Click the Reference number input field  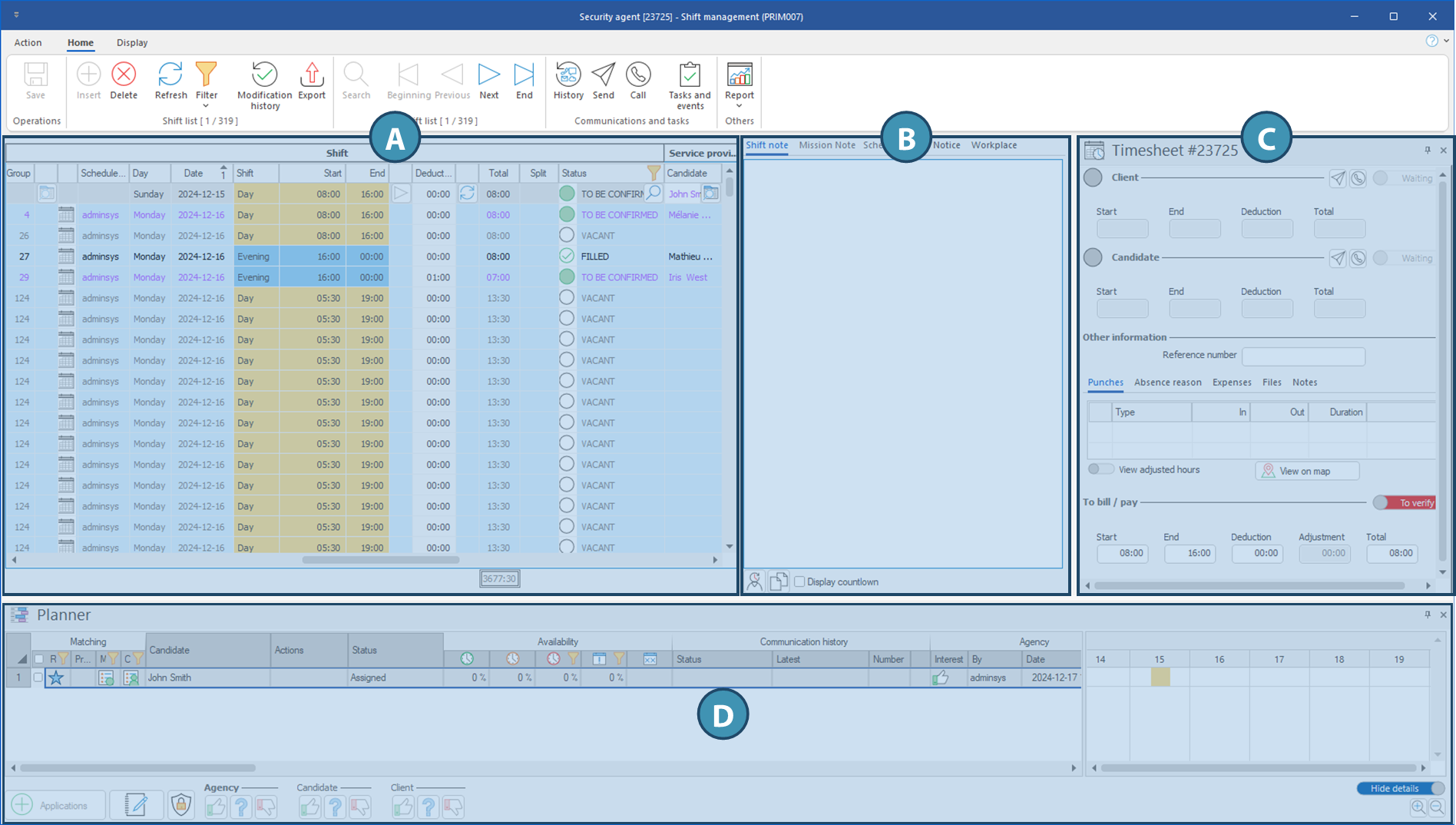1303,356
